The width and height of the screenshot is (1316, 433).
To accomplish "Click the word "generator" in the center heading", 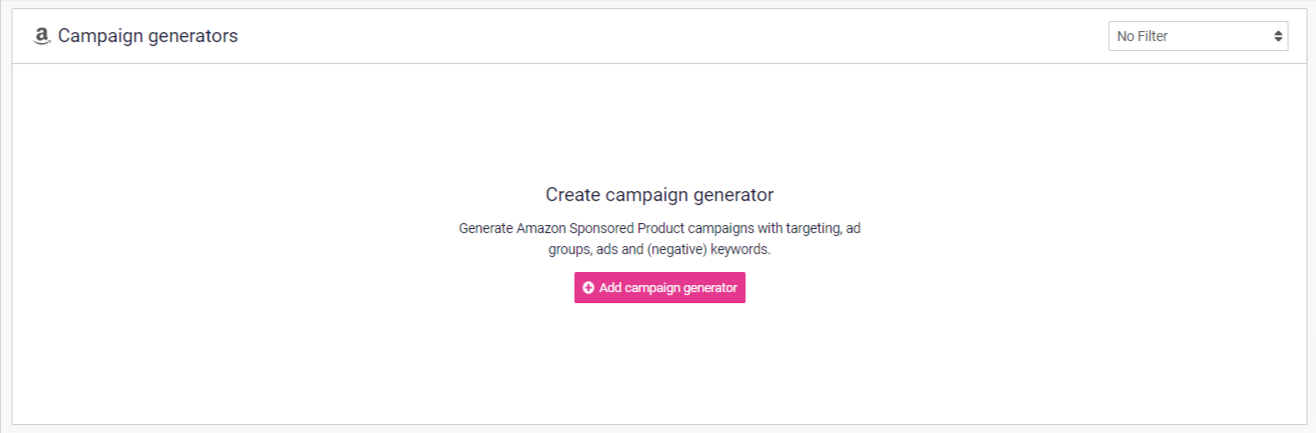I will pyautogui.click(x=734, y=194).
